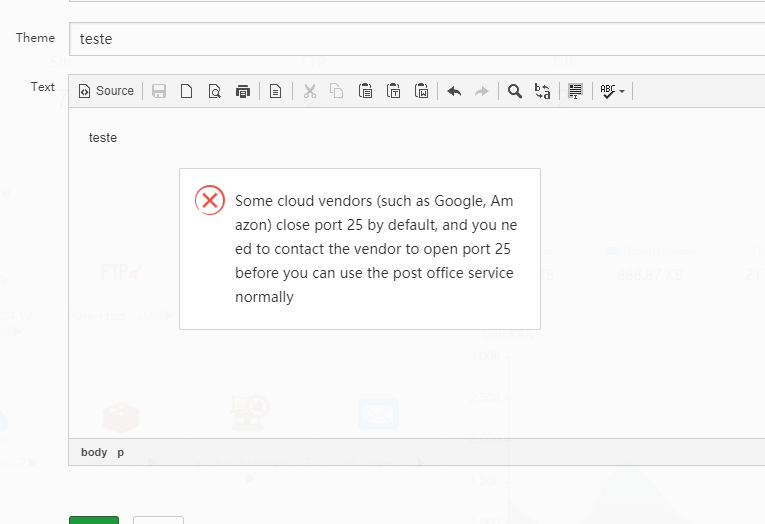Click the Replace icon

tap(543, 91)
